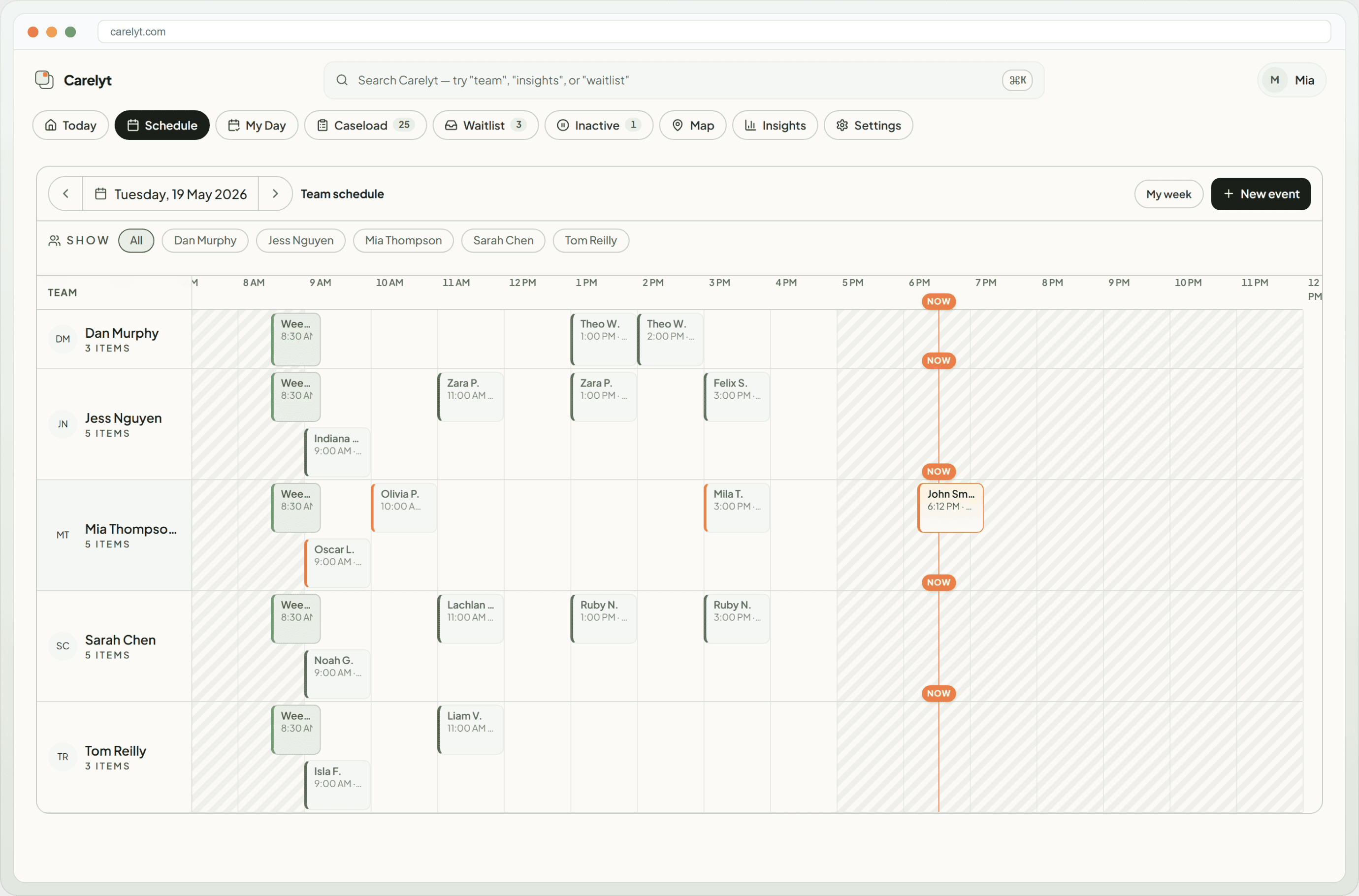Open Ruby N. 3:00 PM event
The height and width of the screenshot is (896, 1359).
[737, 619]
